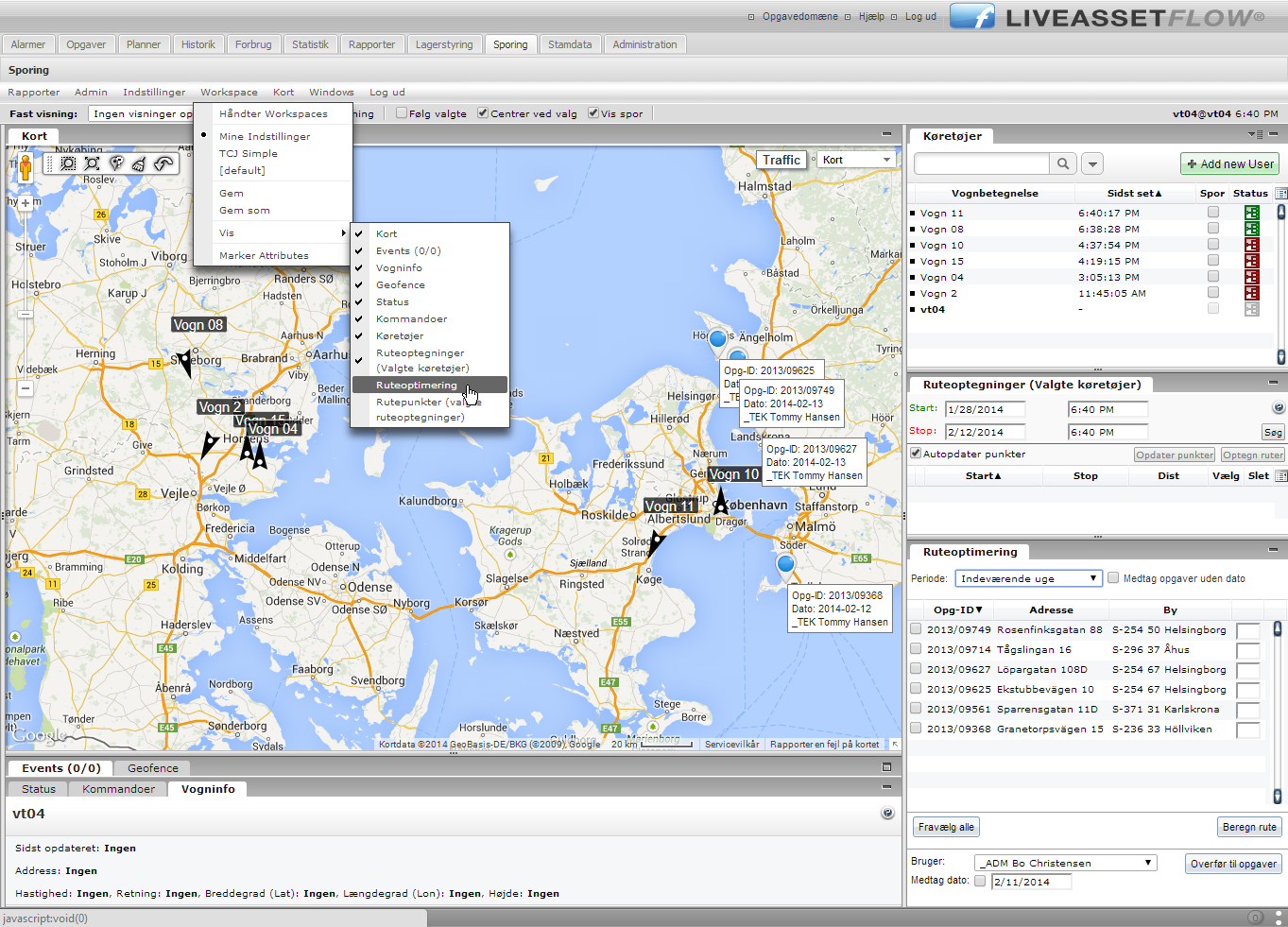Click the Add new User button
This screenshot has height=927, width=1288.
point(1229,164)
